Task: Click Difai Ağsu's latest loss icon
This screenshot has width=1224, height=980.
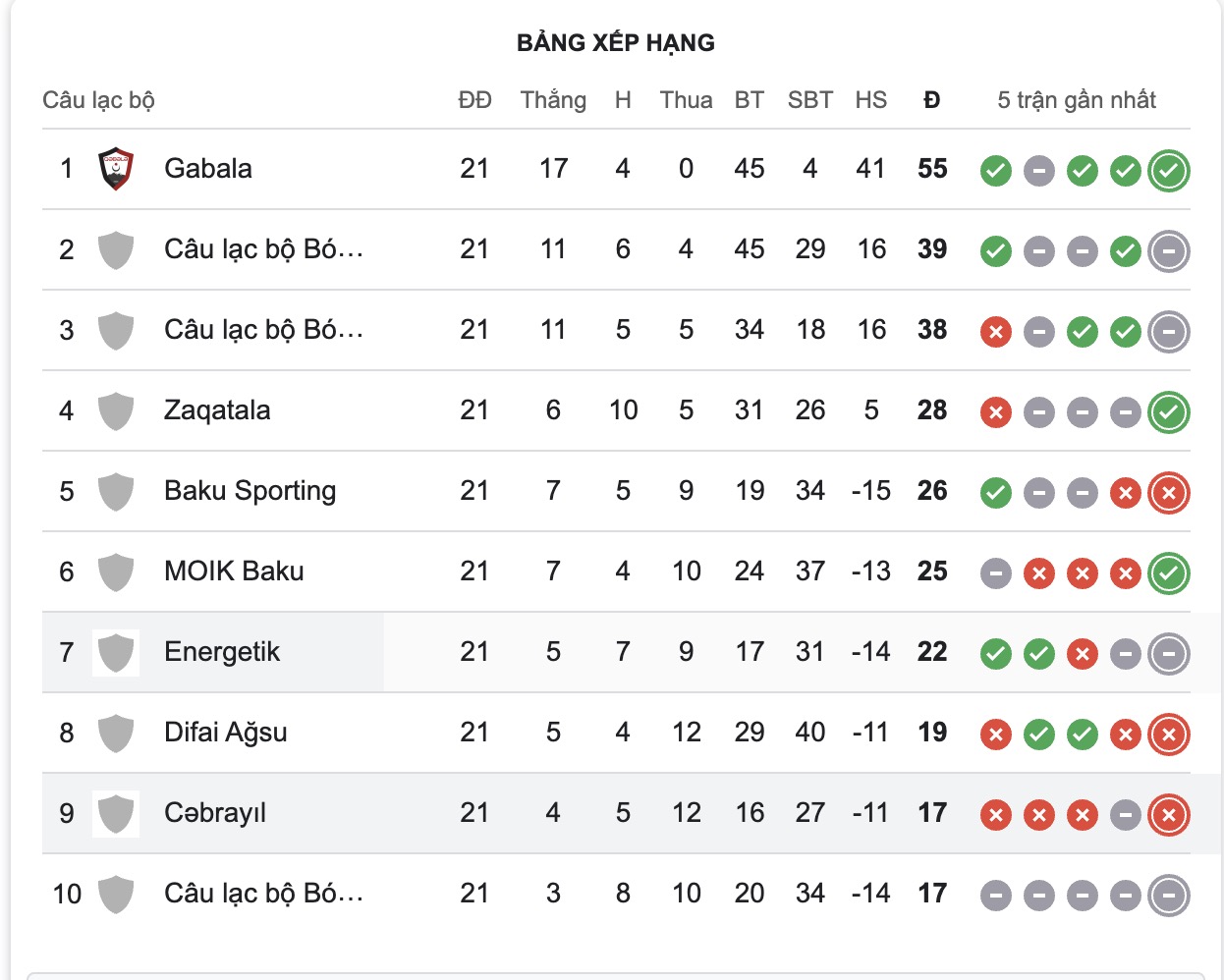Action: point(1168,735)
